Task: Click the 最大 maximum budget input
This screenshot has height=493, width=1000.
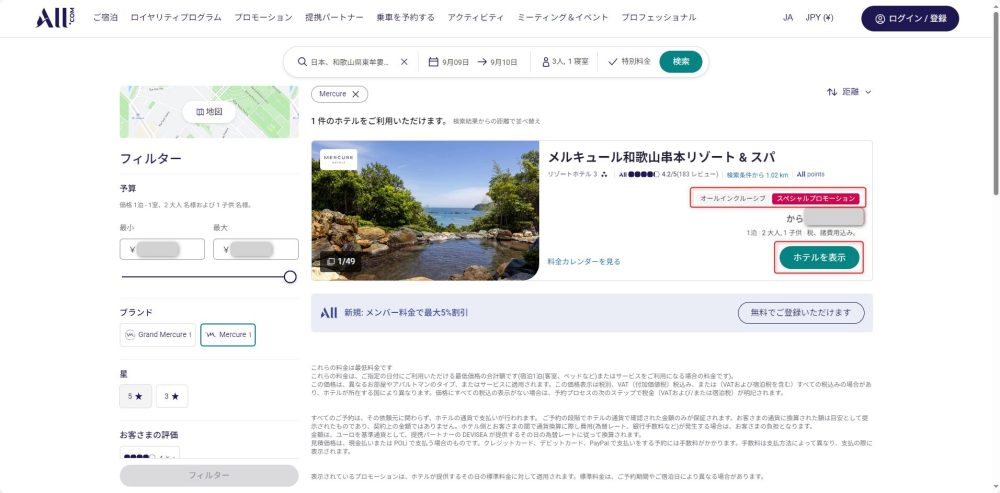Action: tap(256, 249)
